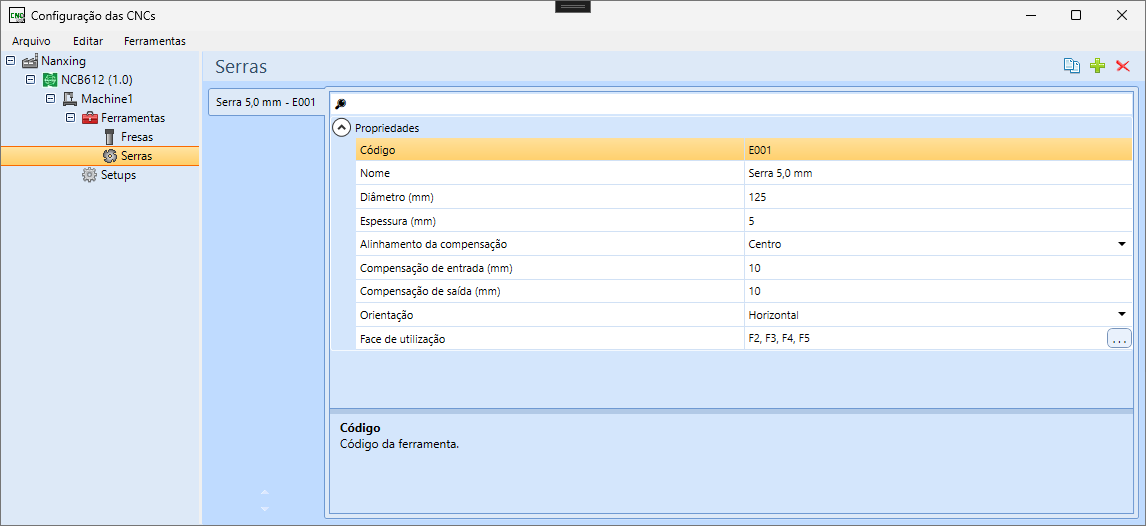Click the Diâmetro value field 125
The width and height of the screenshot is (1146, 526).
pos(936,197)
